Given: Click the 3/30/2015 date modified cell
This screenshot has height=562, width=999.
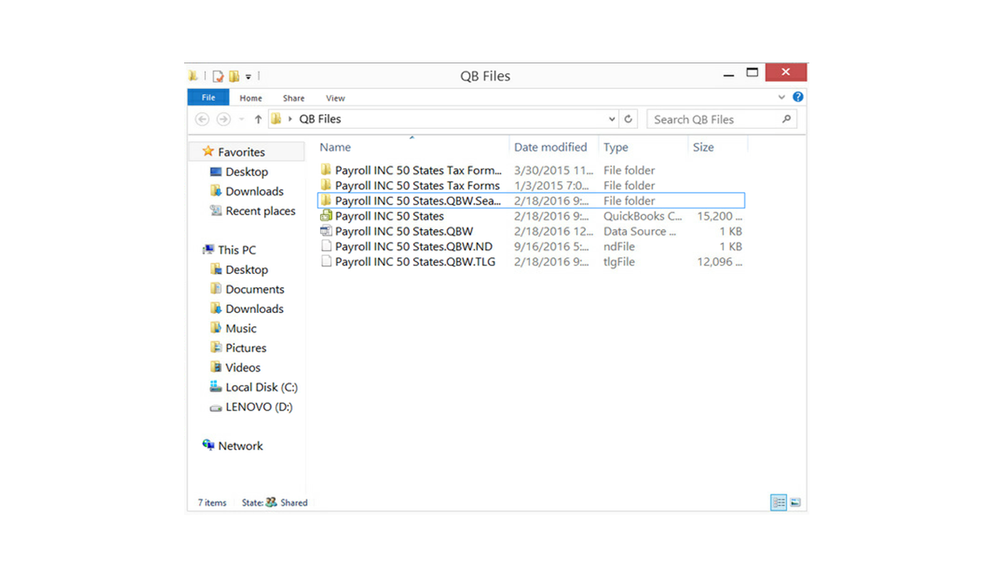Looking at the screenshot, I should point(554,170).
